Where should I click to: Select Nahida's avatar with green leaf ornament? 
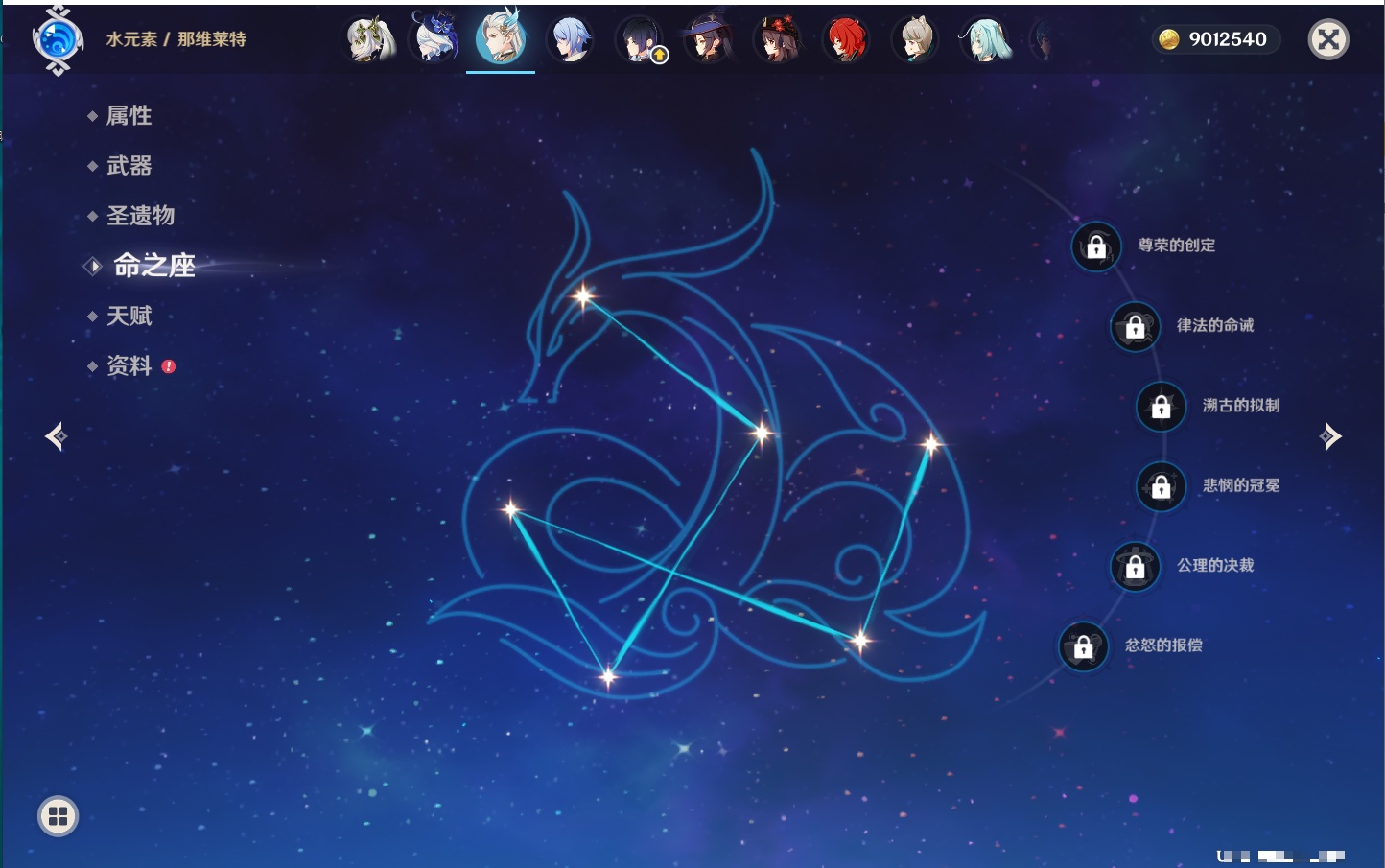369,40
